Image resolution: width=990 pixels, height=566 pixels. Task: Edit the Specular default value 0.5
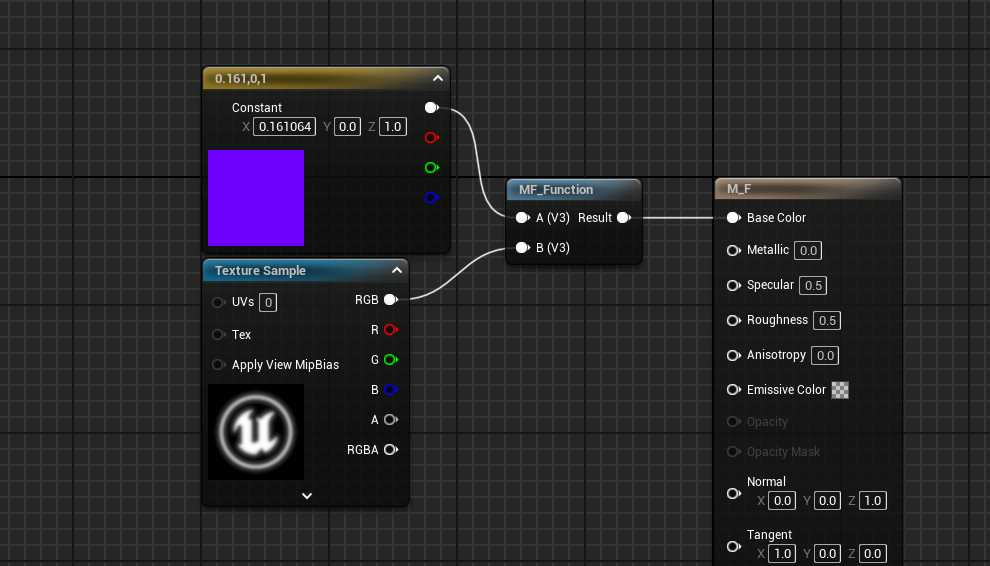[813, 286]
